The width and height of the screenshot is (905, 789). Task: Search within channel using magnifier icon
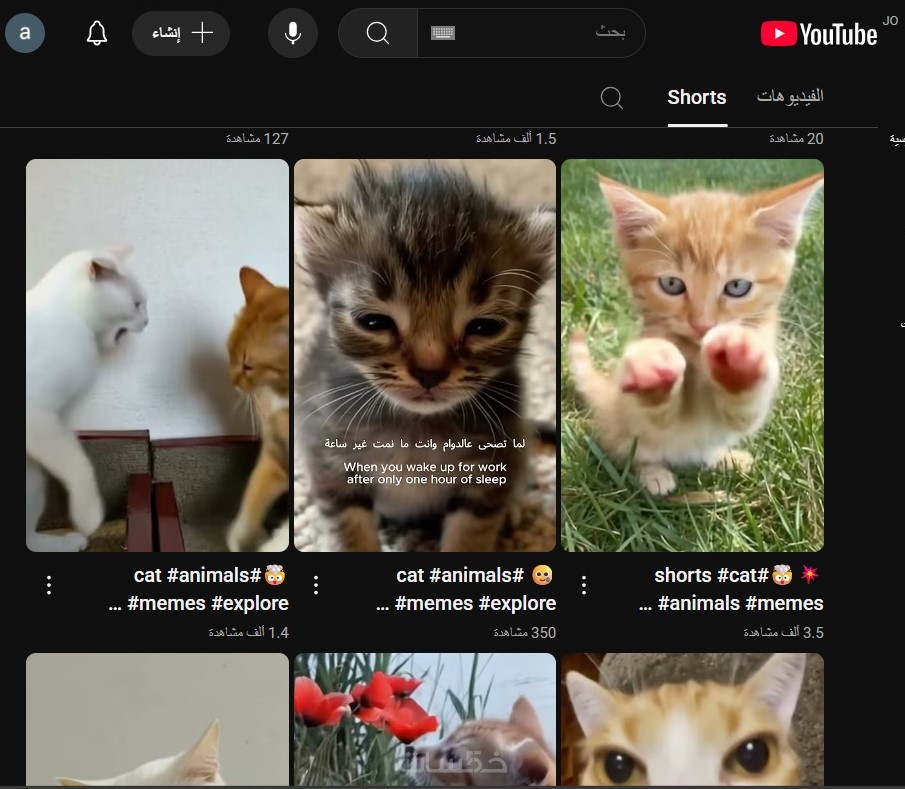pos(611,98)
